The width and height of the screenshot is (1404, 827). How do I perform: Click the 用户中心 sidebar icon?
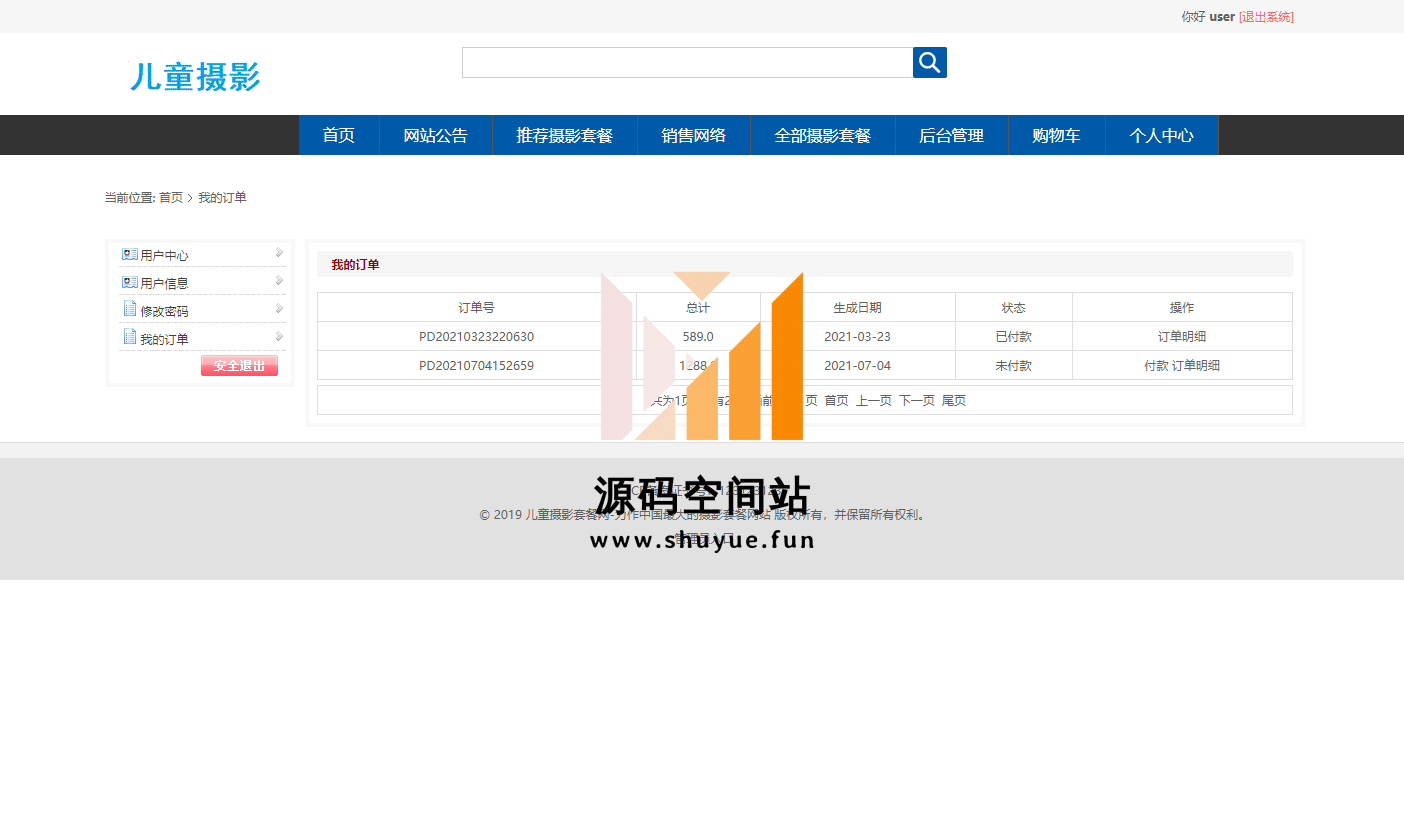click(129, 255)
